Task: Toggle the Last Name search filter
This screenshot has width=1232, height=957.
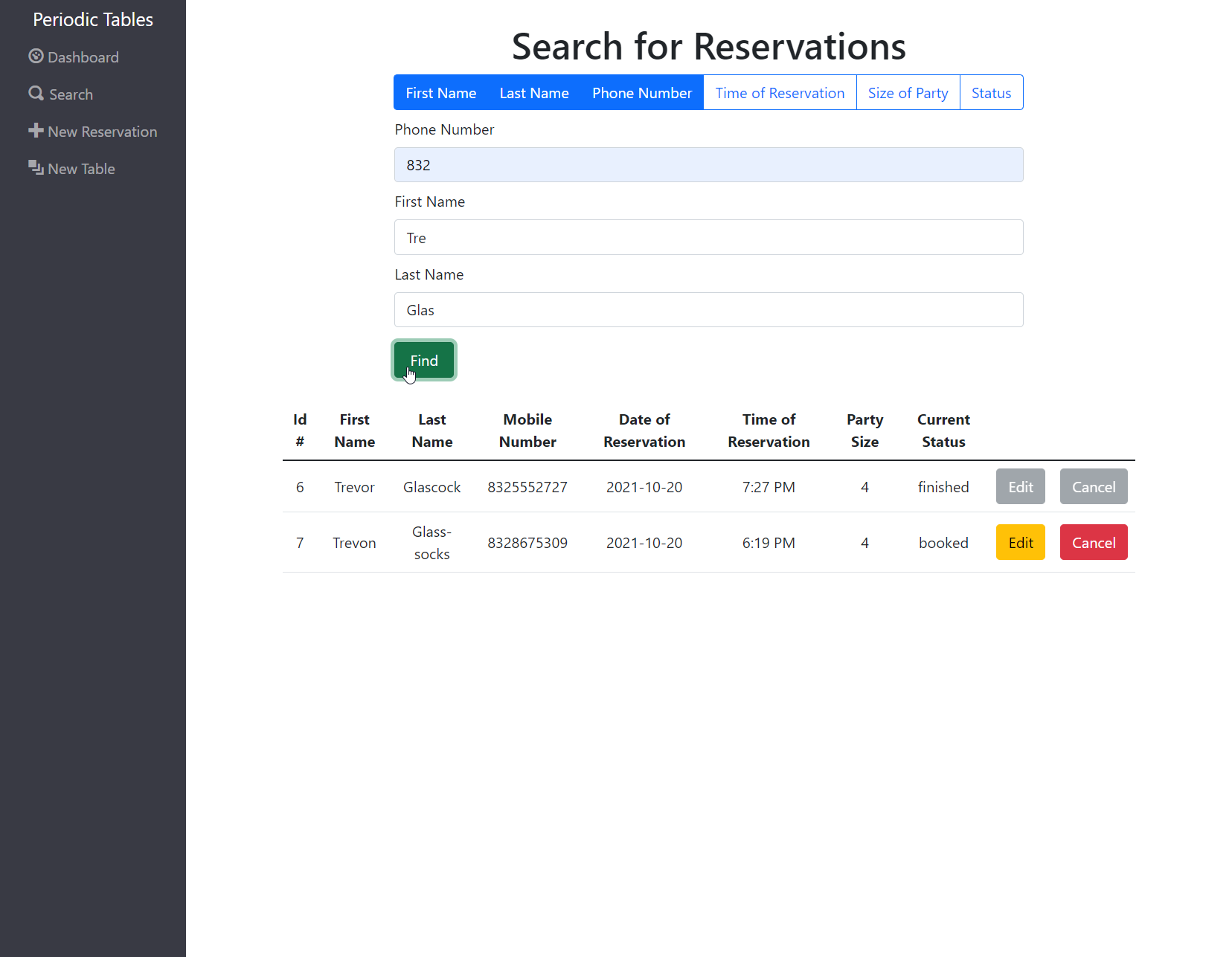Action: [x=534, y=93]
